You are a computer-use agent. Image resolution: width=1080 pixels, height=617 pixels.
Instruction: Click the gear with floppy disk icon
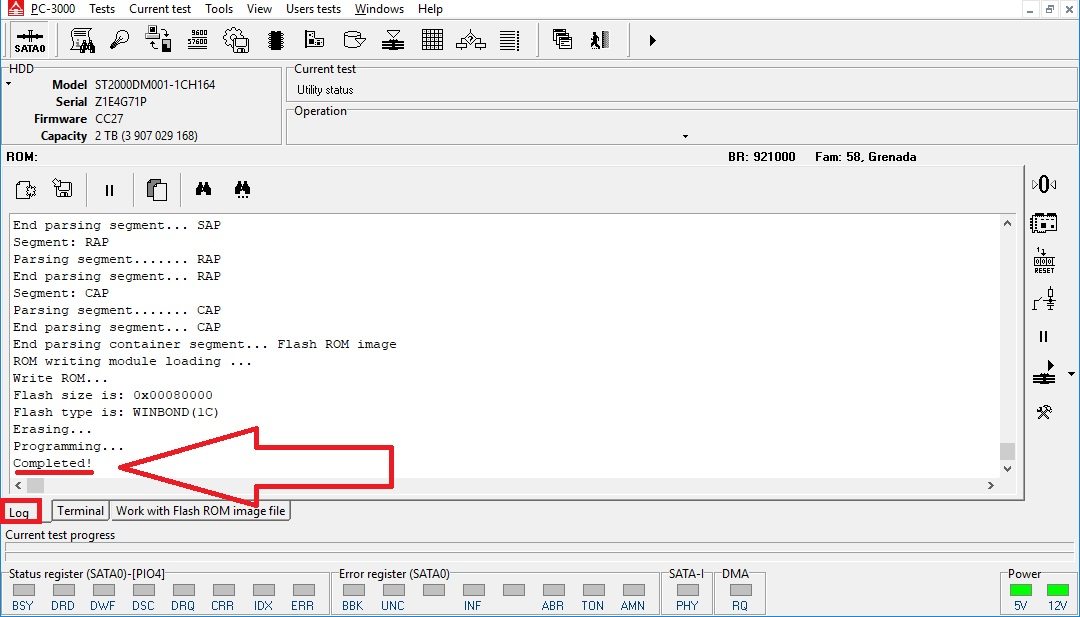236,40
